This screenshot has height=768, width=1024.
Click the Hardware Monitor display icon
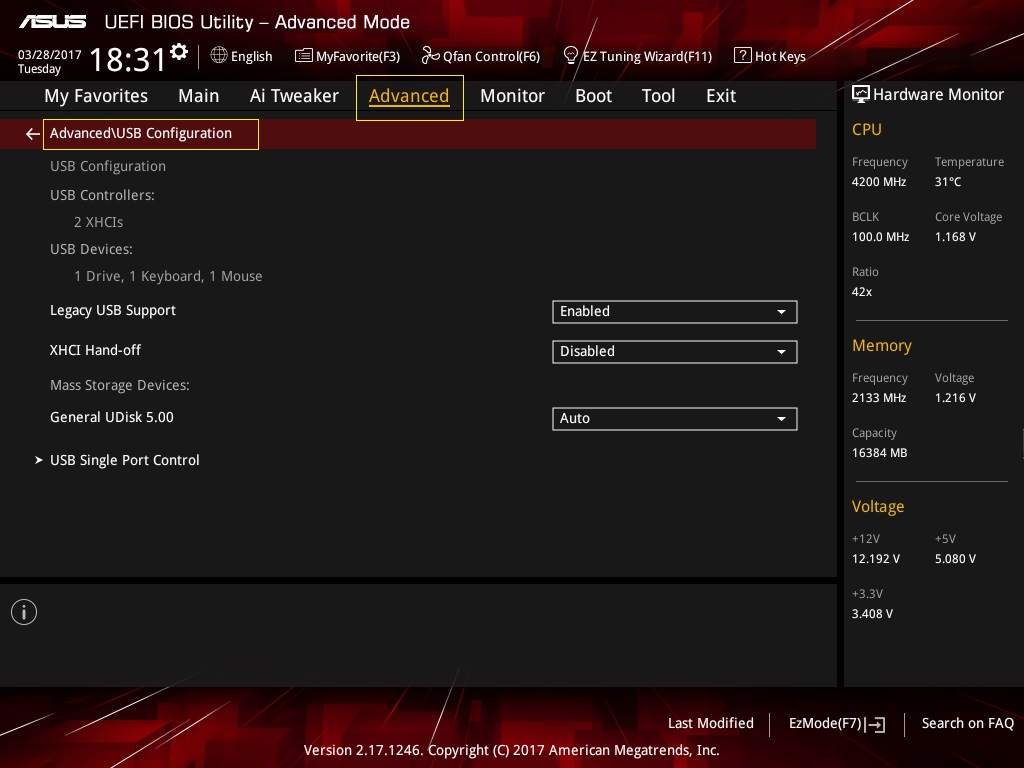click(x=861, y=95)
